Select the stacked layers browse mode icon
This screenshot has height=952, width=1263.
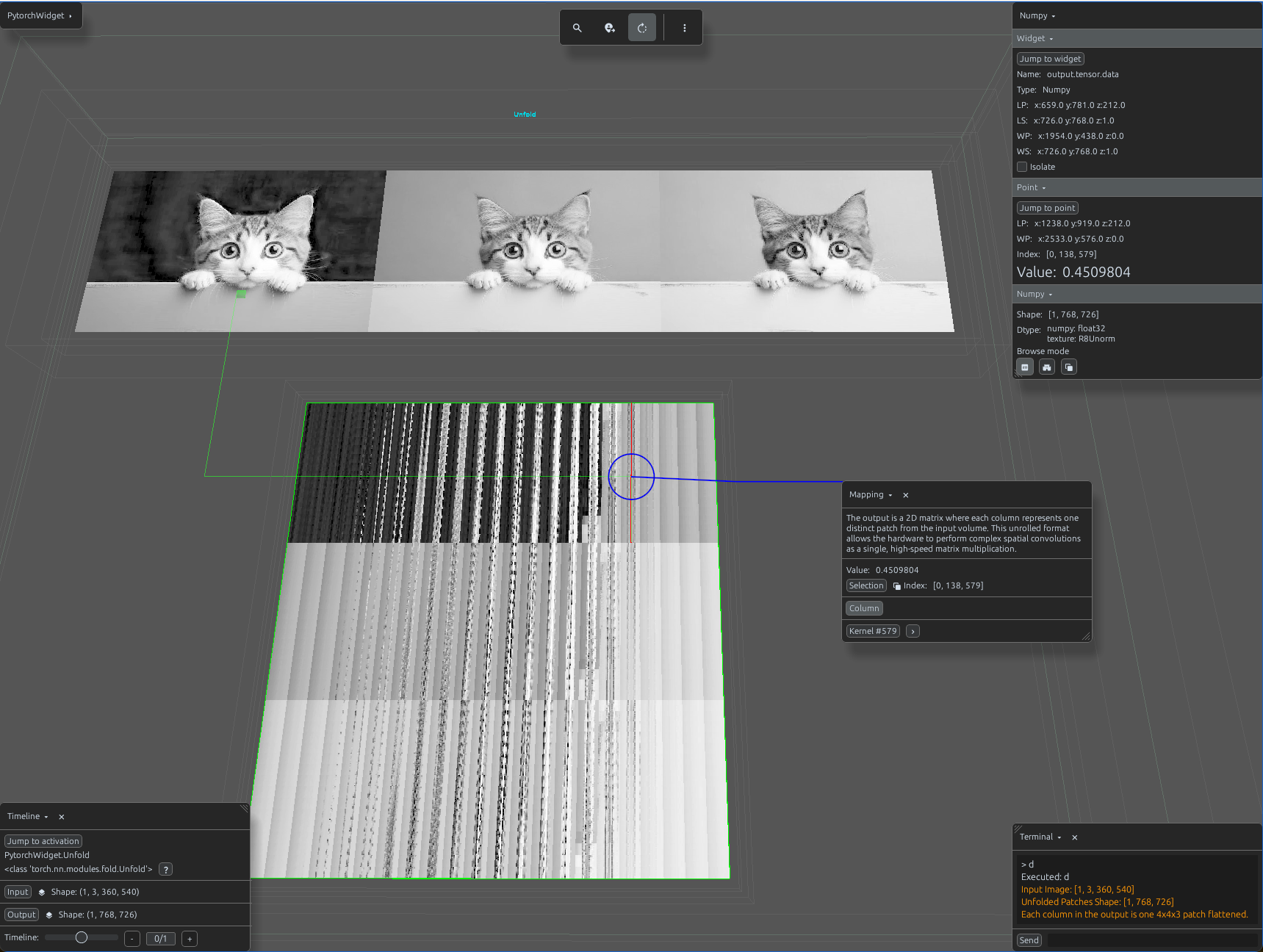pos(1069,367)
